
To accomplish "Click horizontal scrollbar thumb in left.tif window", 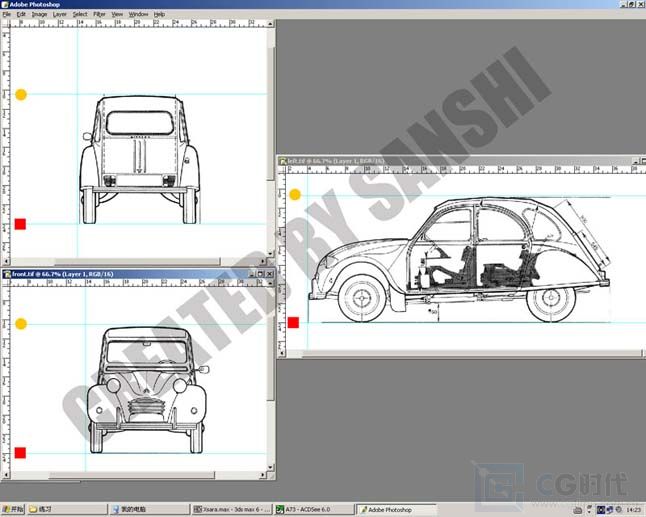I will (473, 353).
